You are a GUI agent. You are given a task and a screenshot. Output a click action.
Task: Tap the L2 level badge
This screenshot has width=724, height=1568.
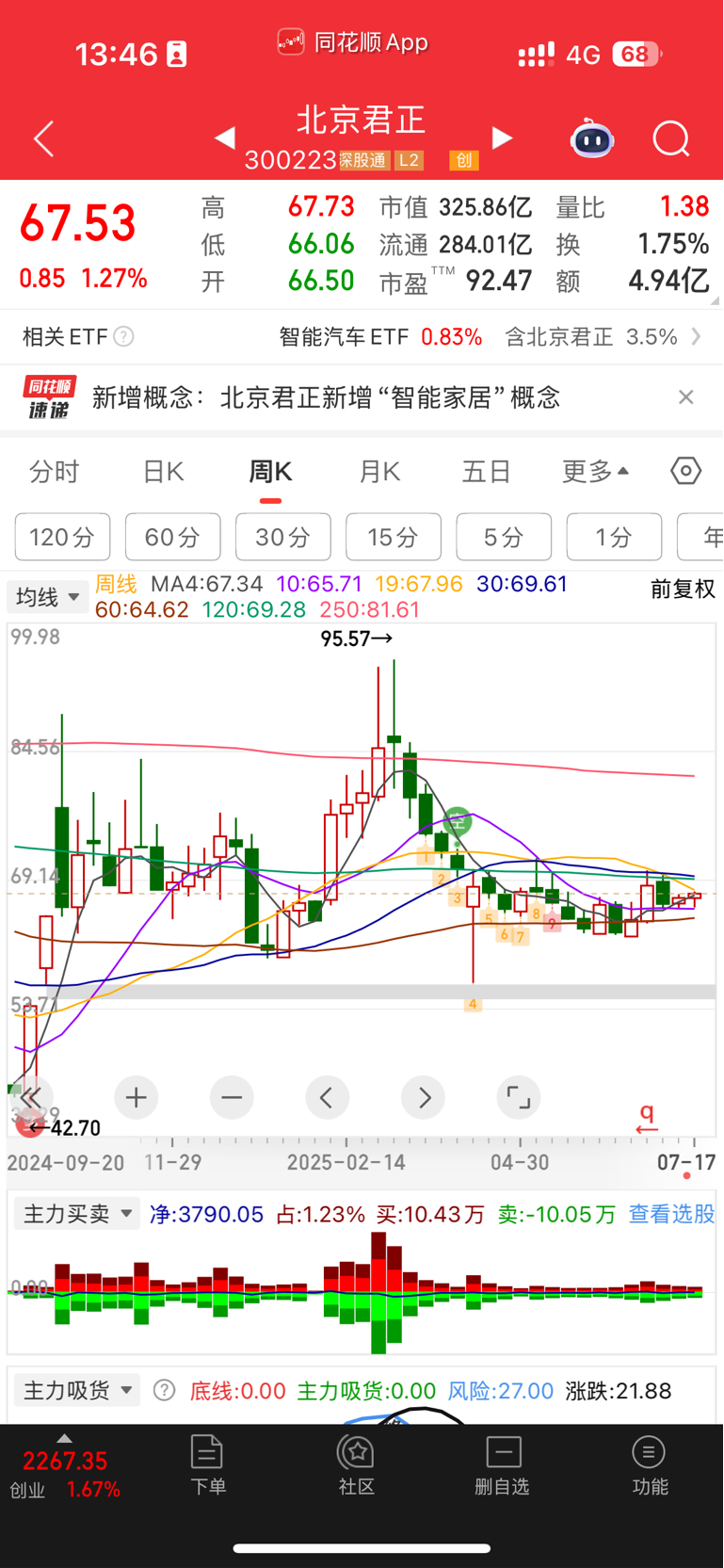click(409, 160)
